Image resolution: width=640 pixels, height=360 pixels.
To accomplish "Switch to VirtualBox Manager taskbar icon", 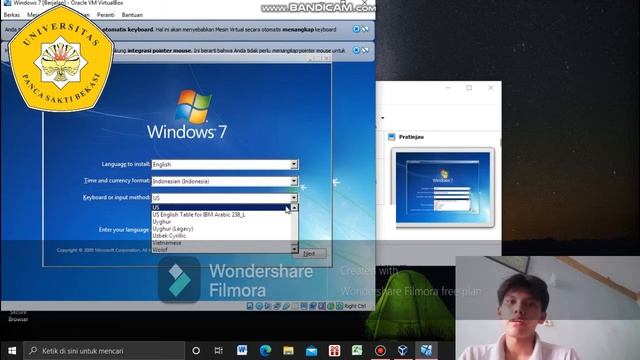I will coord(403,350).
